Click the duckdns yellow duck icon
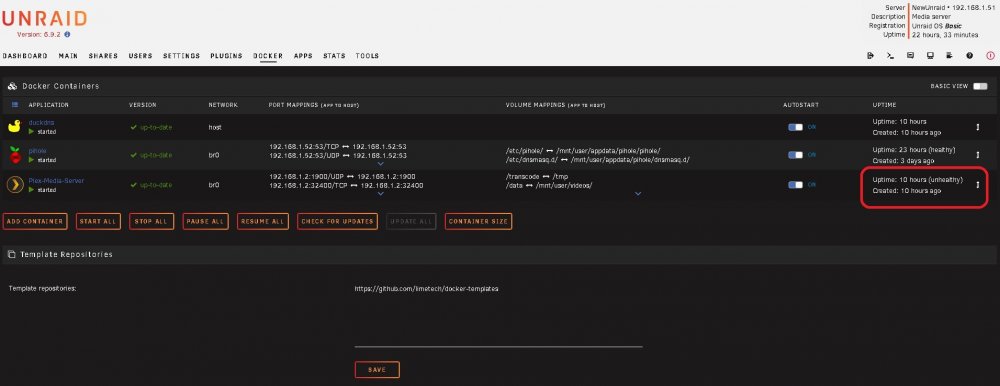Screen dimensions: 1000x386 [14, 126]
